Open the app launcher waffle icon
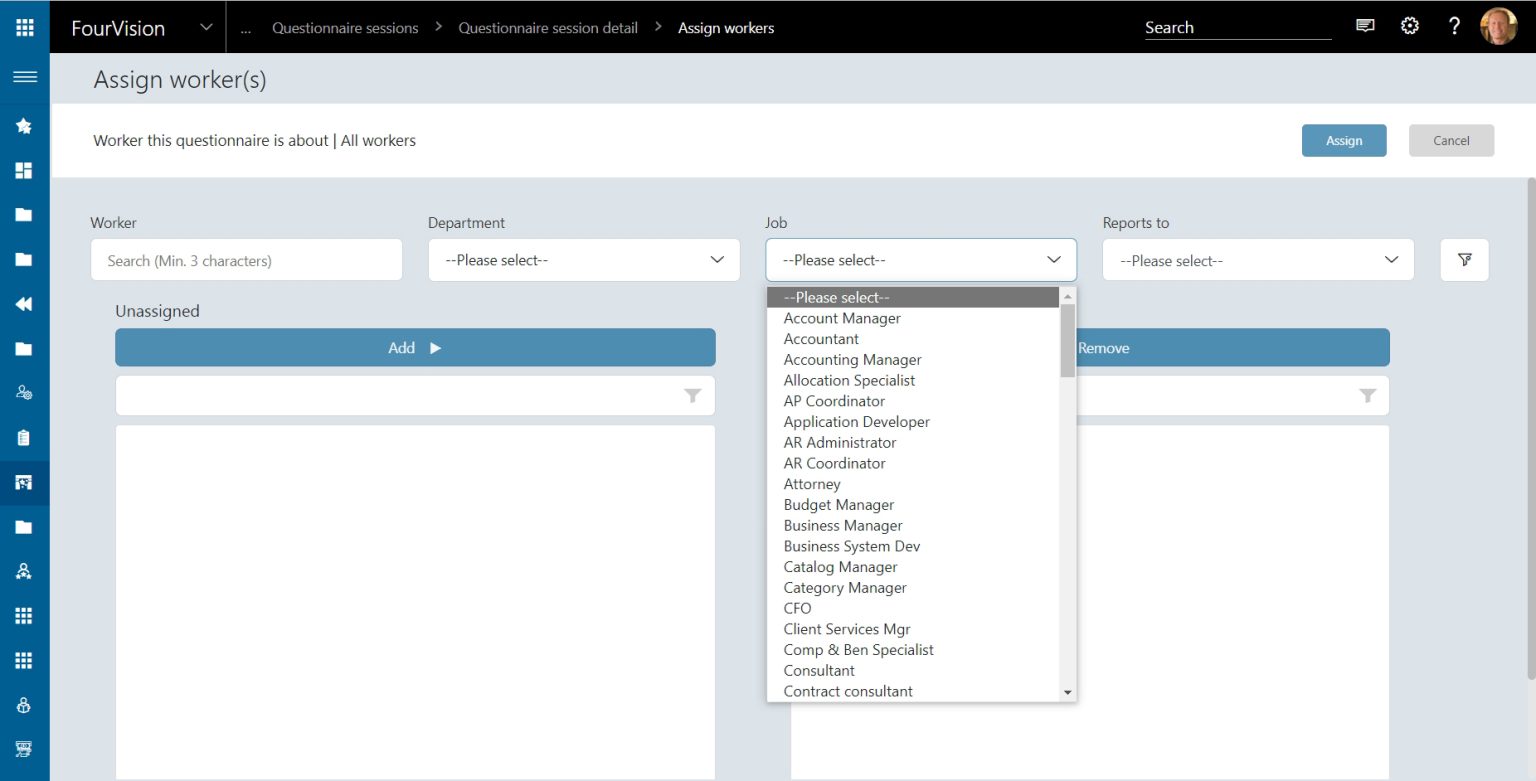 24,27
